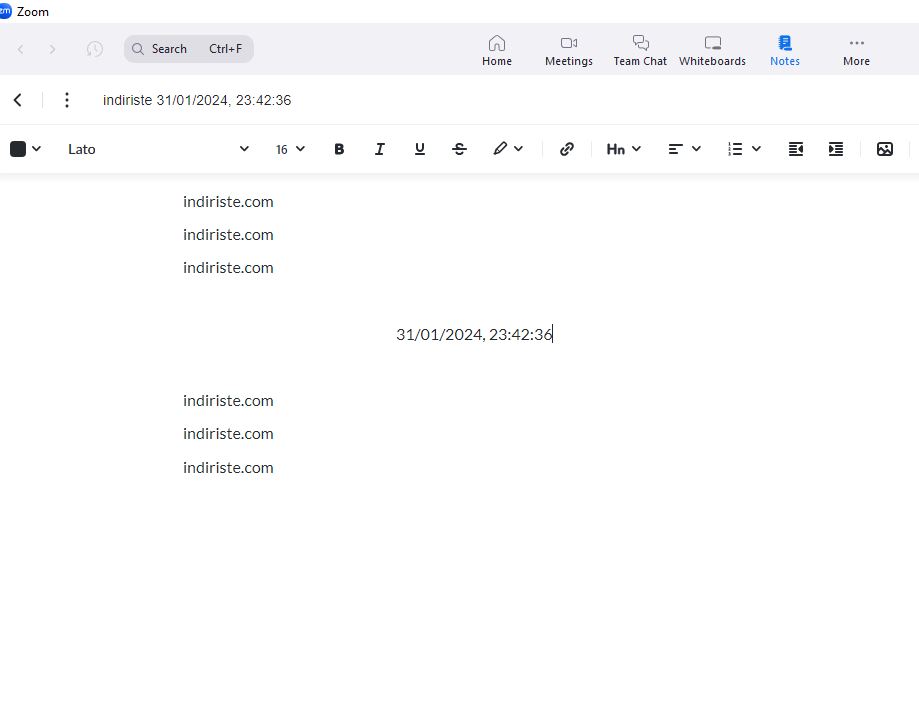Viewport: 919px width, 724px height.
Task: Click the first indiriste.com line
Action: (x=228, y=202)
